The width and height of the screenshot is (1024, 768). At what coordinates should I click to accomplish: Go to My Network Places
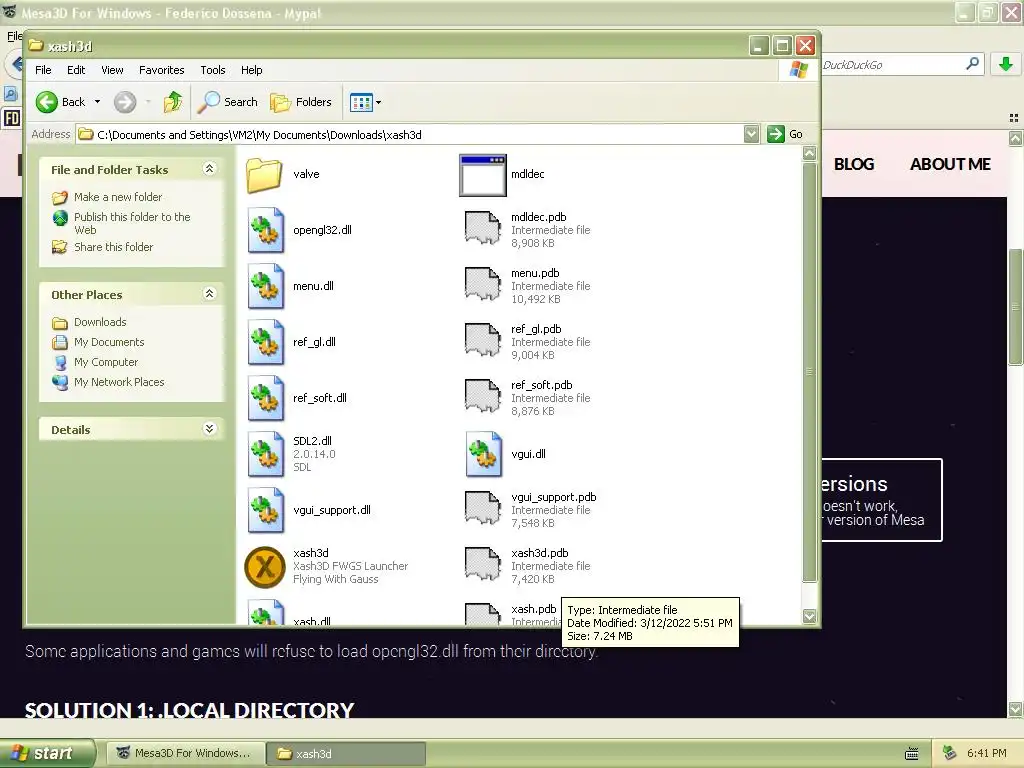tap(119, 382)
